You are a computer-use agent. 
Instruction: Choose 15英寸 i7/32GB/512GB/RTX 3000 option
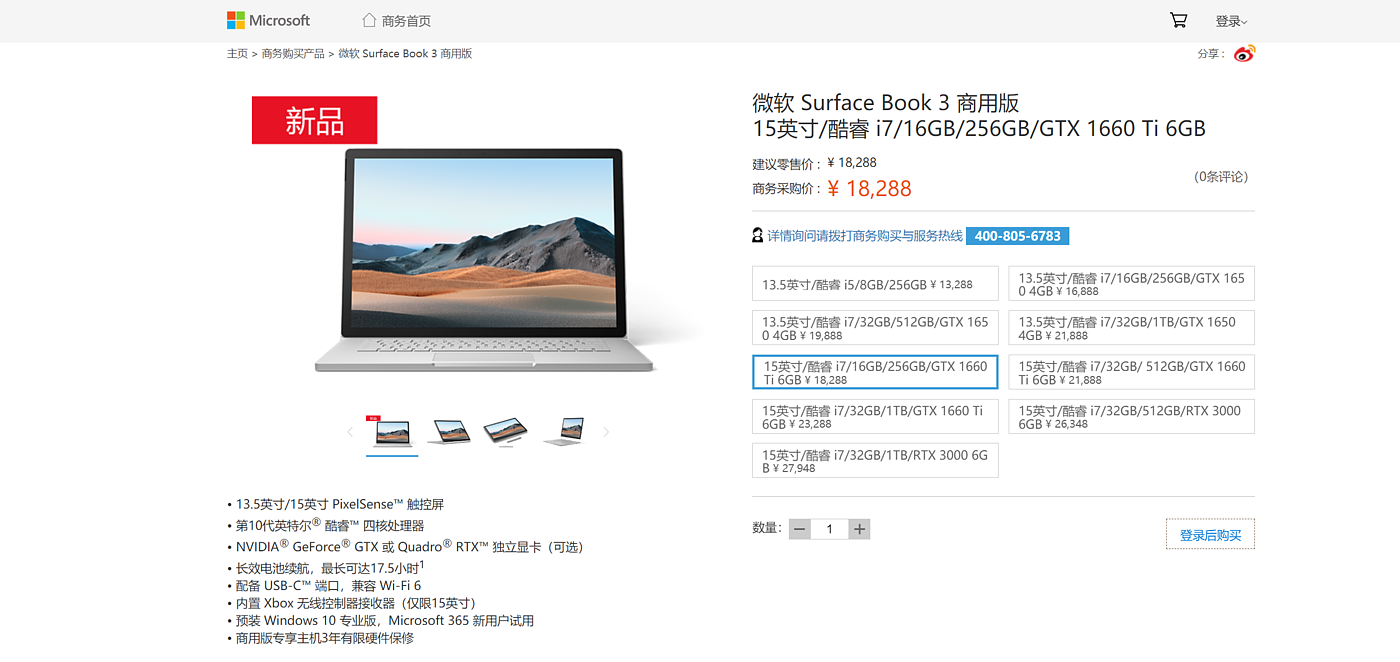coord(1131,416)
